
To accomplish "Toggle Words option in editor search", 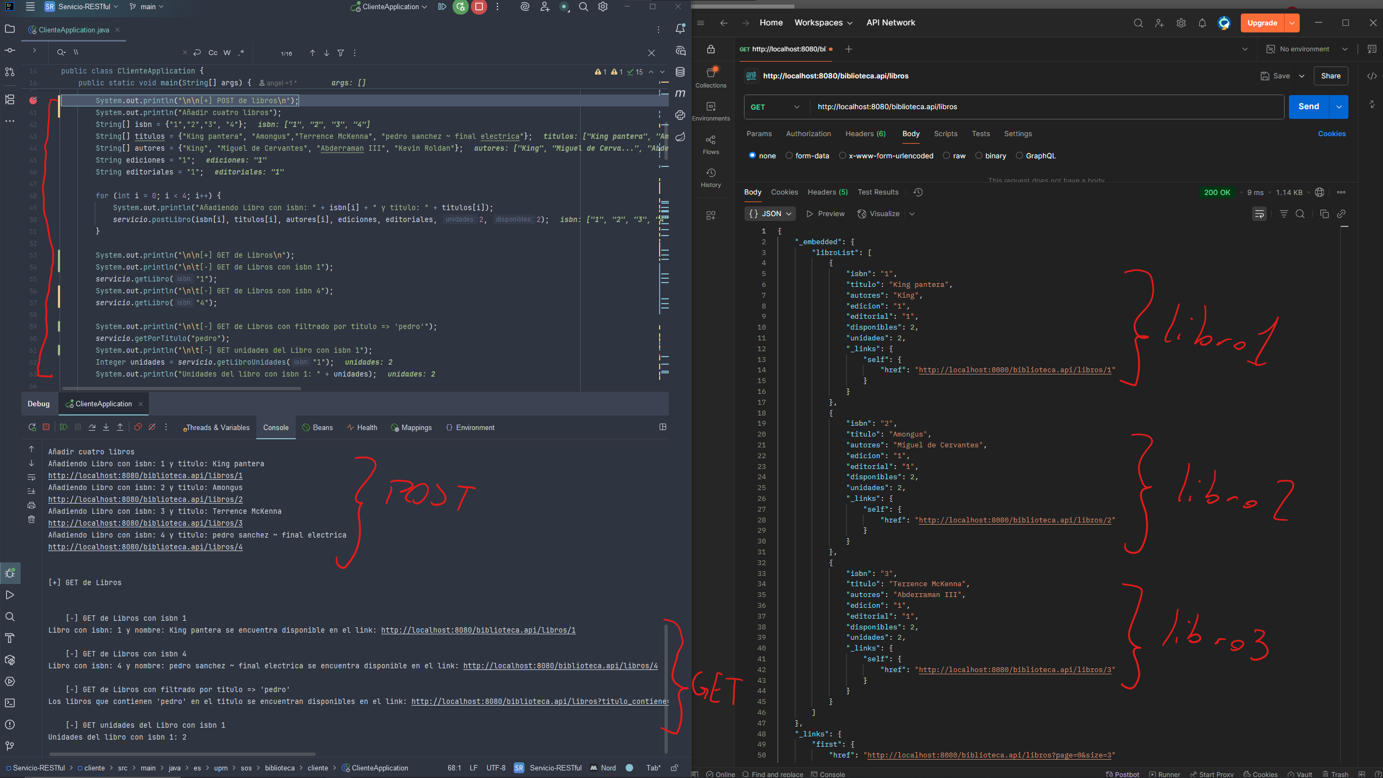I will point(227,53).
